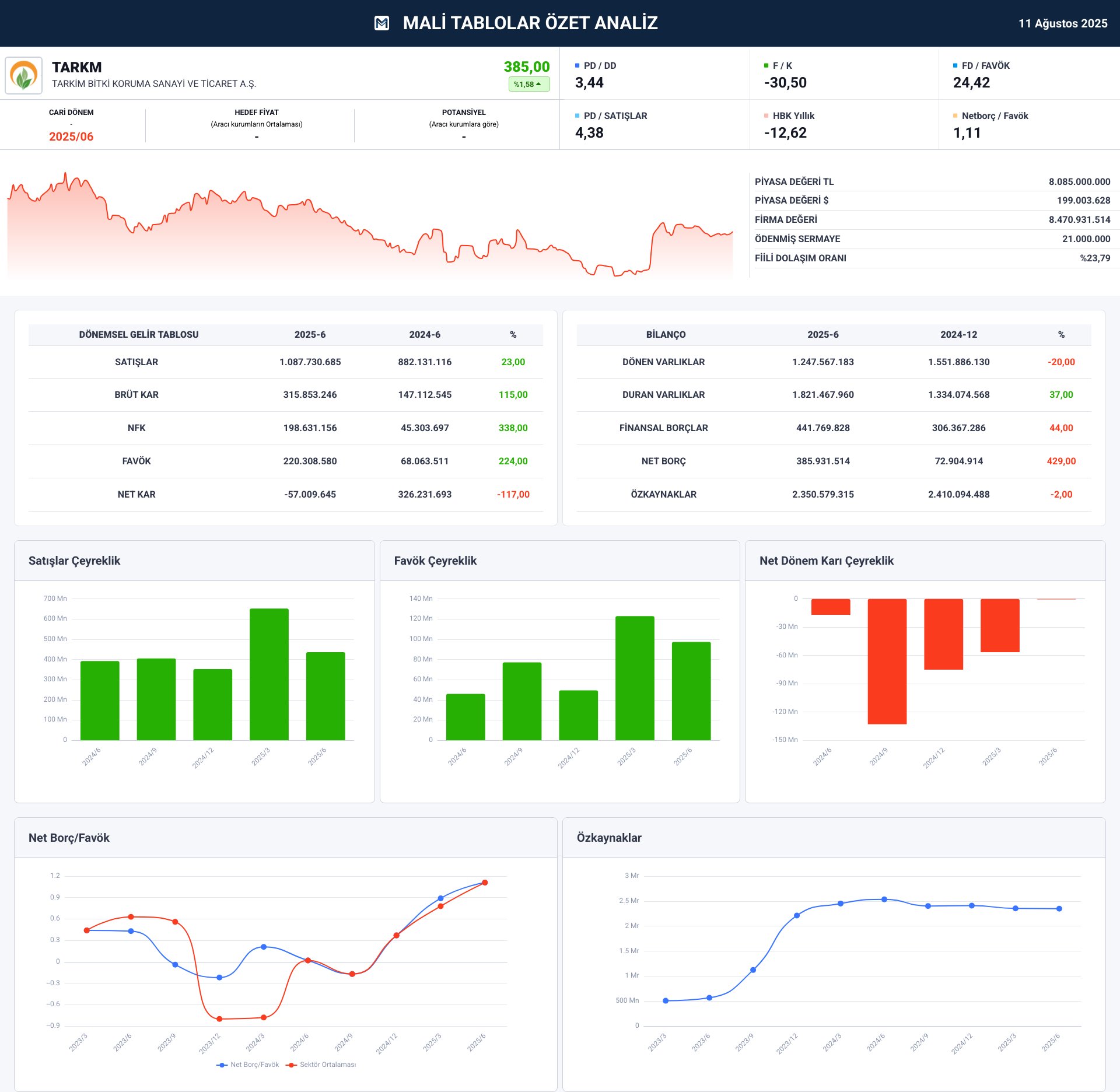Image resolution: width=1120 pixels, height=1092 pixels.
Task: Click the 2025/6 point on Özkaynaklar line
Action: point(1059,909)
